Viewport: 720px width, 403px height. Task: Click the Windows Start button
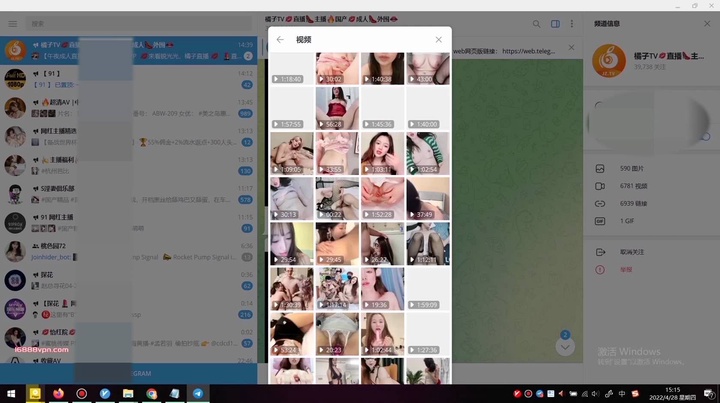coord(11,394)
